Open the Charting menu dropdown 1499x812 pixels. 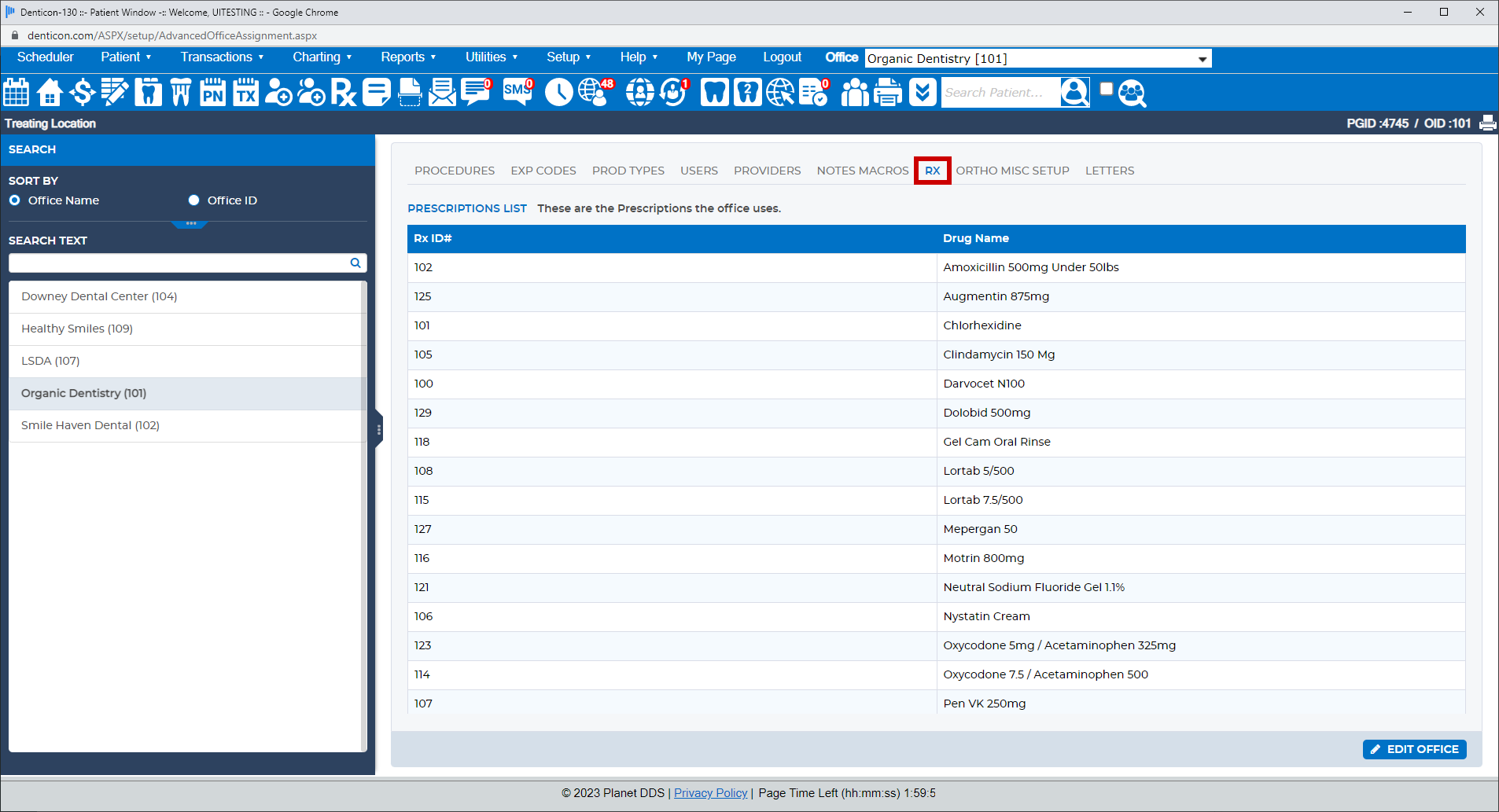322,57
